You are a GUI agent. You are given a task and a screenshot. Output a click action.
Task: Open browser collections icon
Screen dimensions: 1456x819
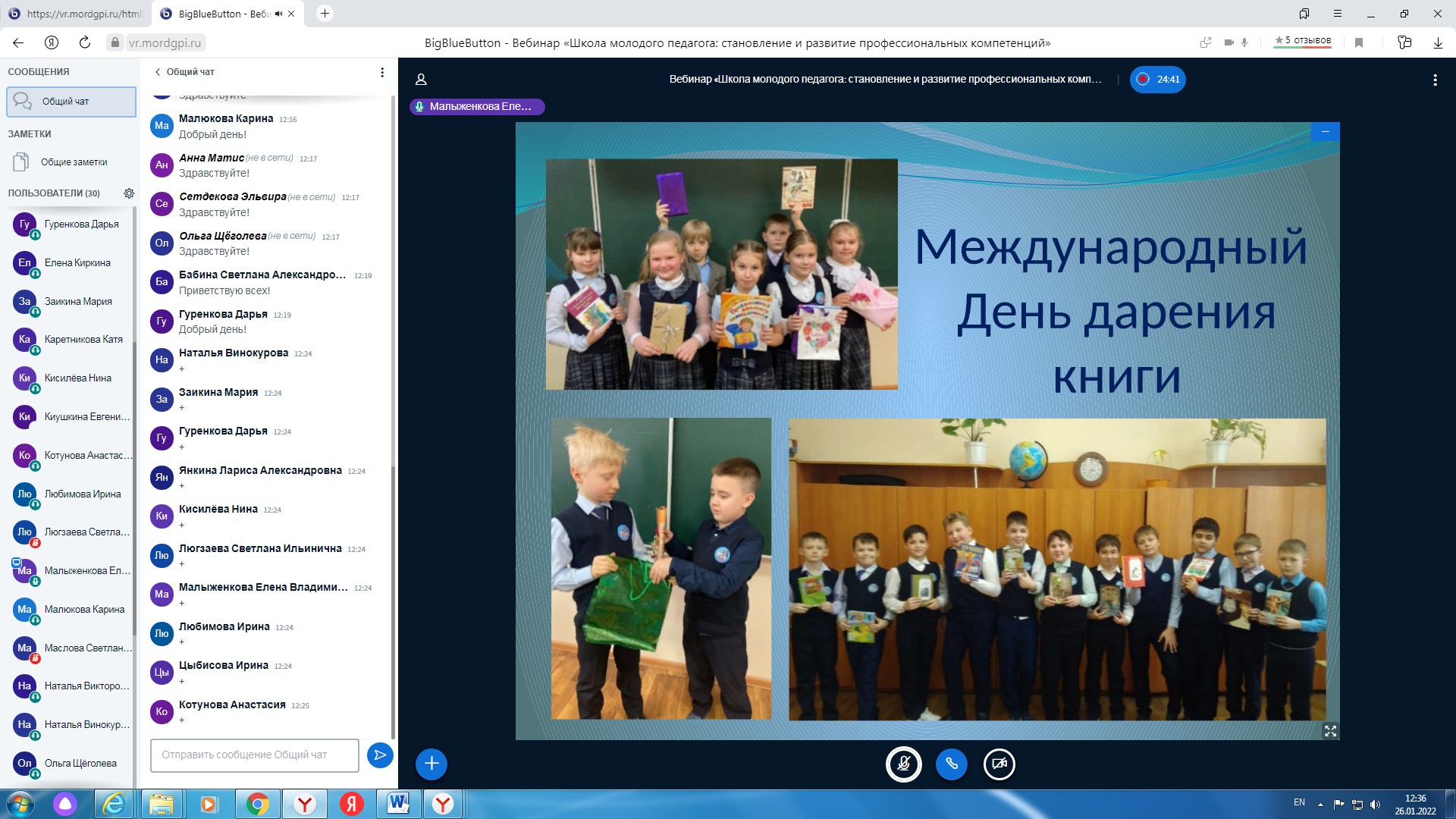[1404, 43]
